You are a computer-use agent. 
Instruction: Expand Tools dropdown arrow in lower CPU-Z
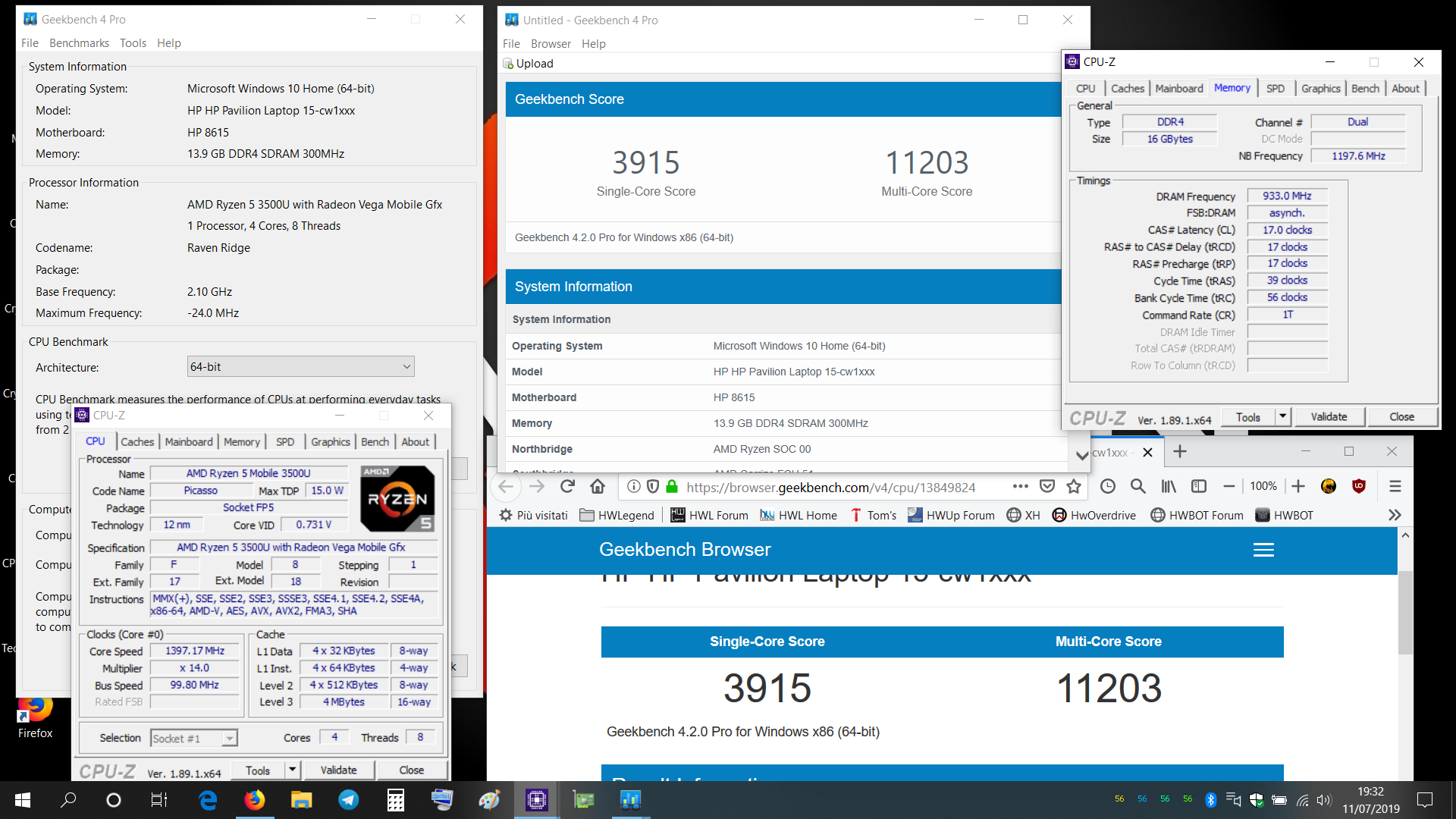[293, 770]
